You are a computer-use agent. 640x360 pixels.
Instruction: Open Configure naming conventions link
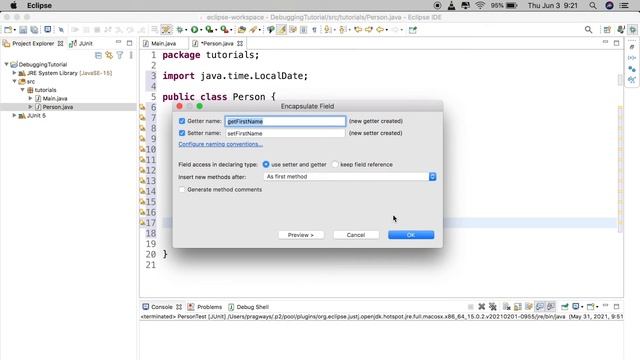pyautogui.click(x=220, y=144)
